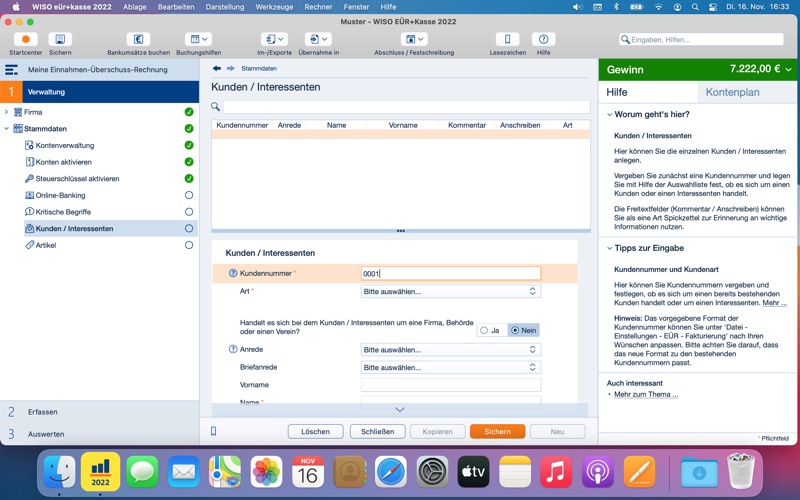The height and width of the screenshot is (500, 800).
Task: Click the status circle next to Online-Banking
Action: coord(189,195)
